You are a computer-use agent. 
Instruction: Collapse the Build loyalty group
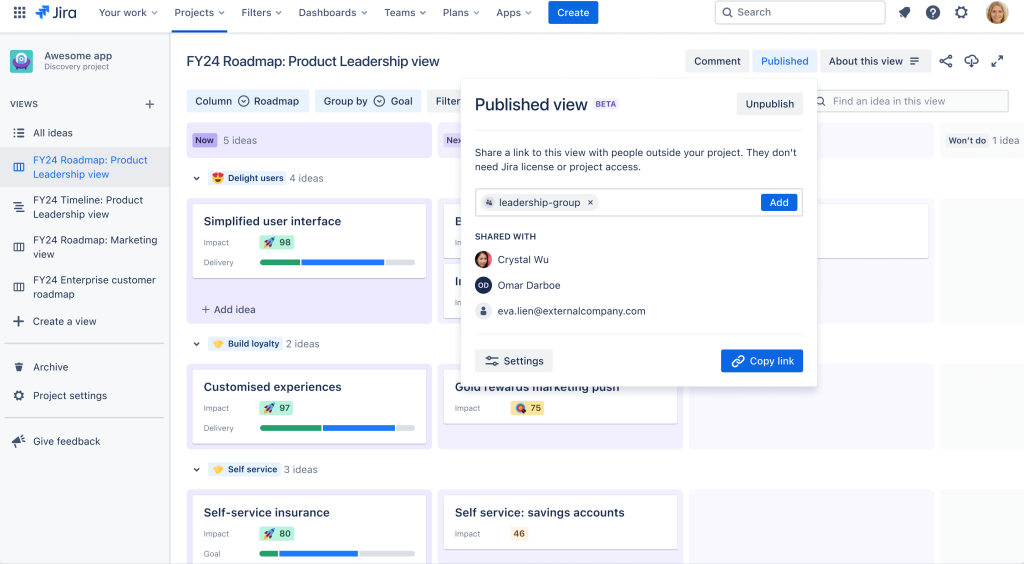pos(197,344)
